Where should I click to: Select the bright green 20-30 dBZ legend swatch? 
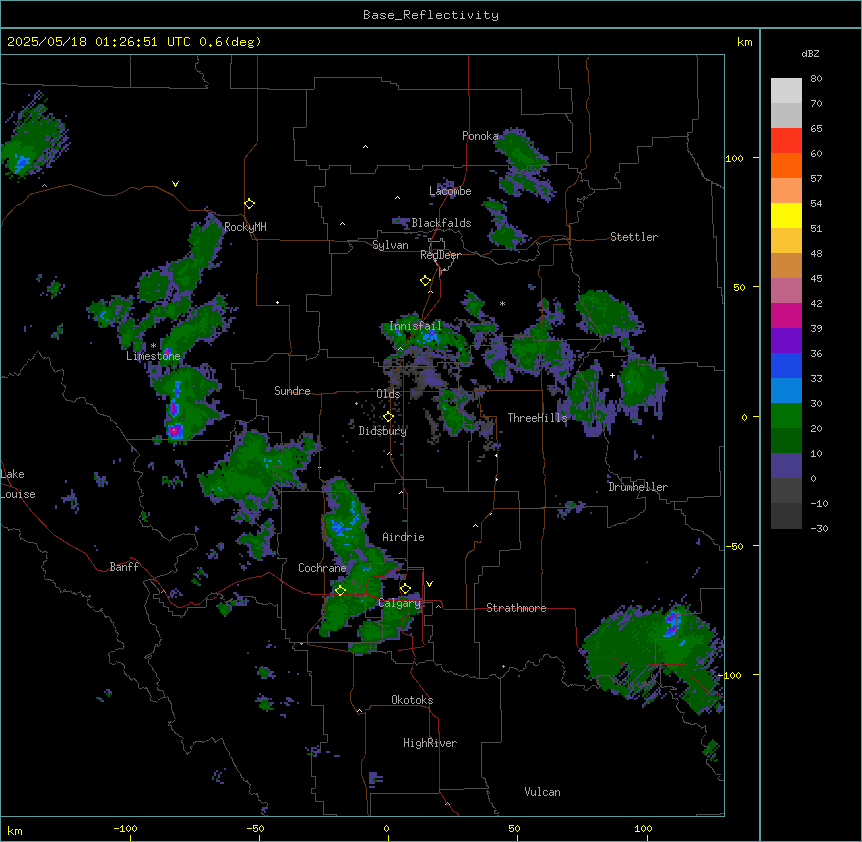[x=786, y=416]
